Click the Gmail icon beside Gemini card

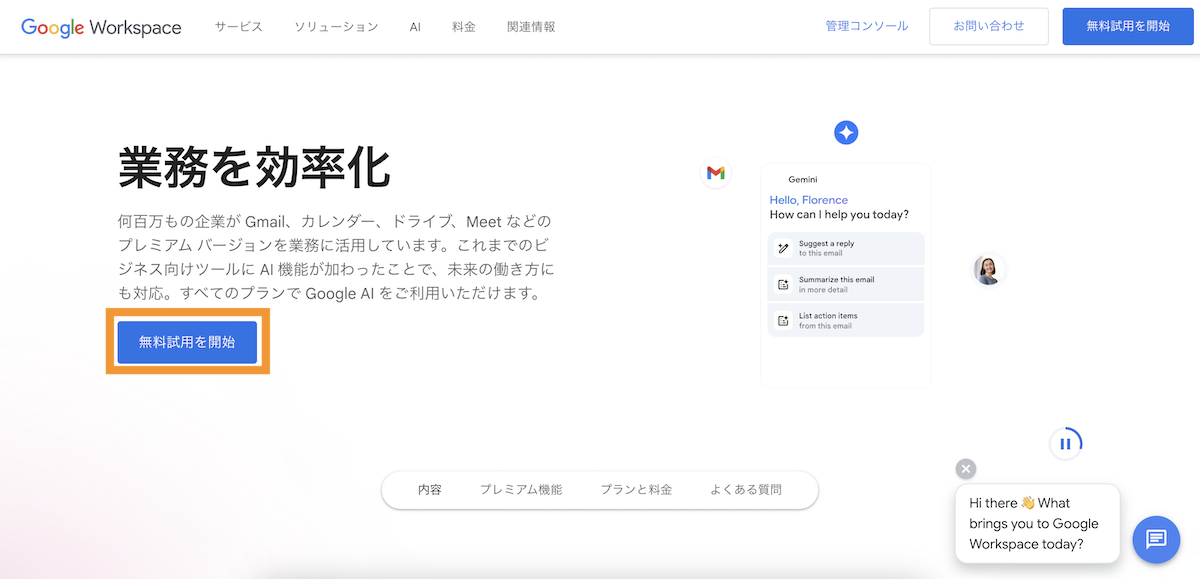(715, 173)
